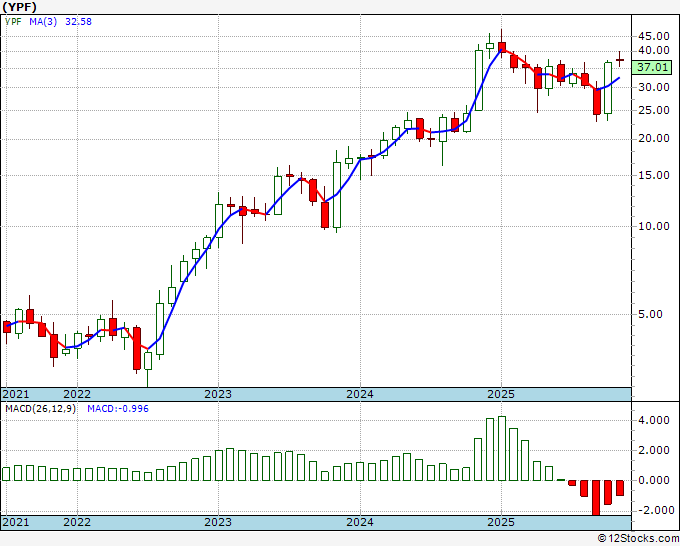Click the 4.000 MACD axis label
This screenshot has width=680, height=546.
coord(654,420)
